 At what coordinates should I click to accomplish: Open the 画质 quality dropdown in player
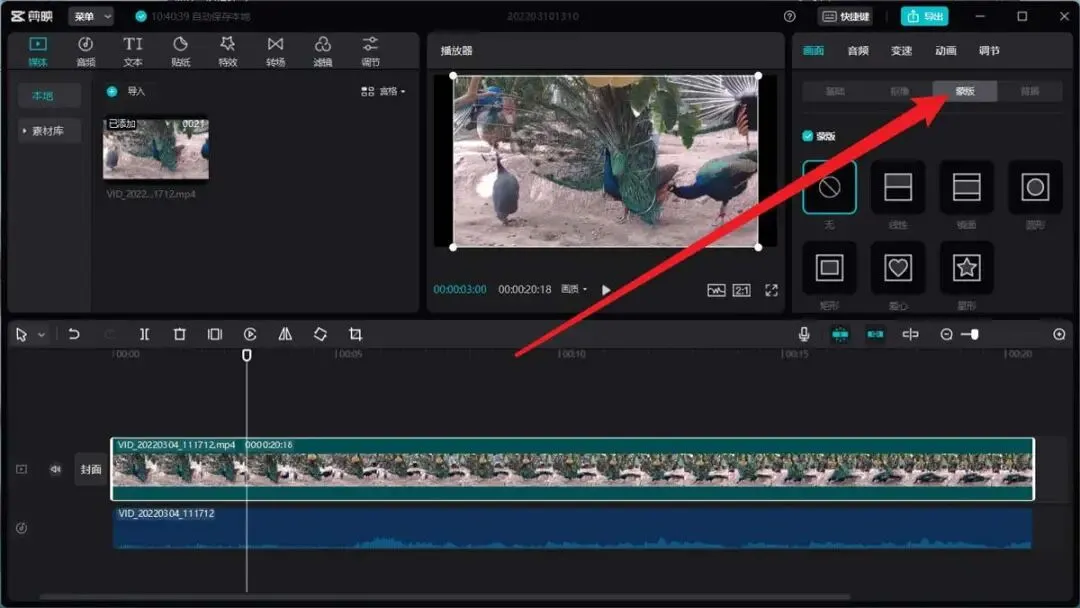point(574,289)
